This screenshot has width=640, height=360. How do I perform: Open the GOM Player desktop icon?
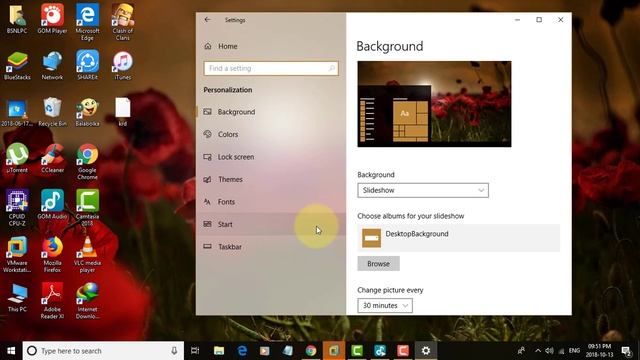pos(52,20)
